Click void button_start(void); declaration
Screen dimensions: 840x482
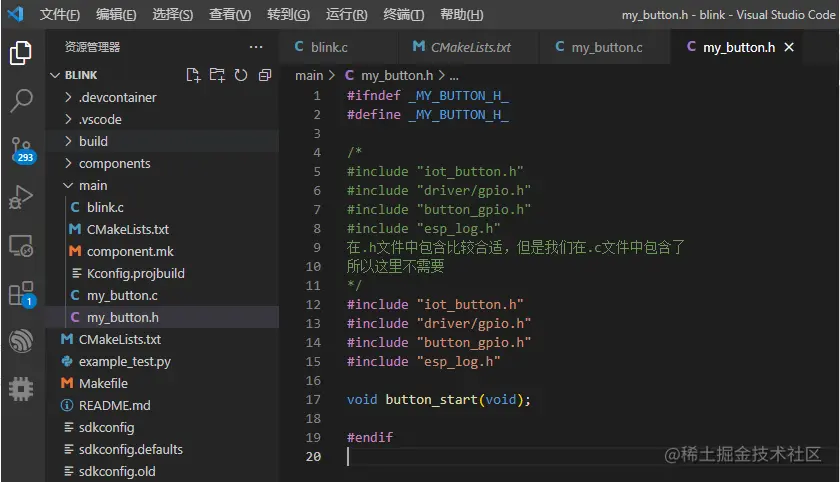click(439, 400)
